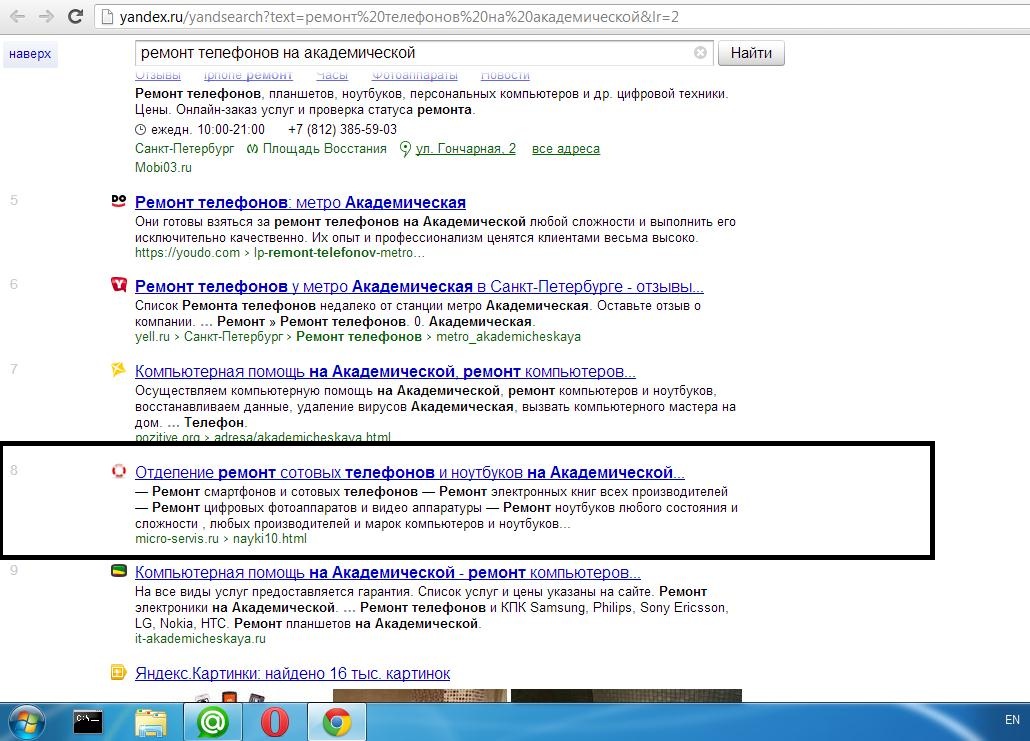Image resolution: width=1030 pixels, height=741 pixels.
Task: Click the yellow star favicon for result 7
Action: (118, 369)
